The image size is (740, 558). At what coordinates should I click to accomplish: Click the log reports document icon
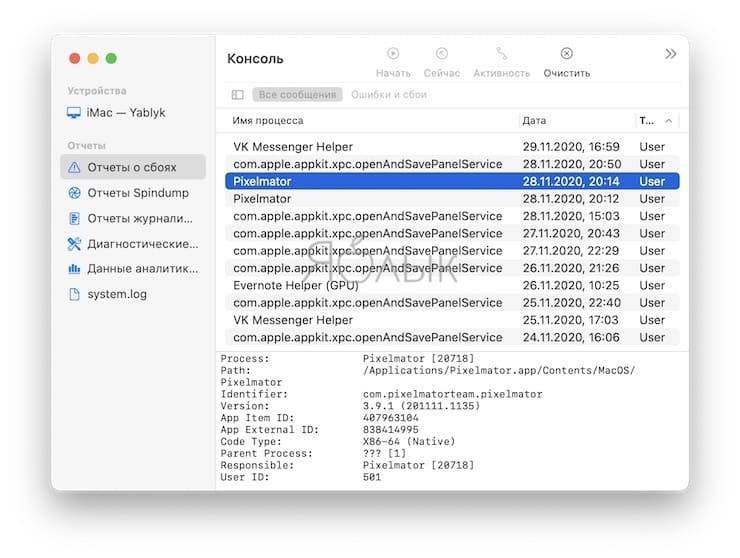tap(74, 219)
